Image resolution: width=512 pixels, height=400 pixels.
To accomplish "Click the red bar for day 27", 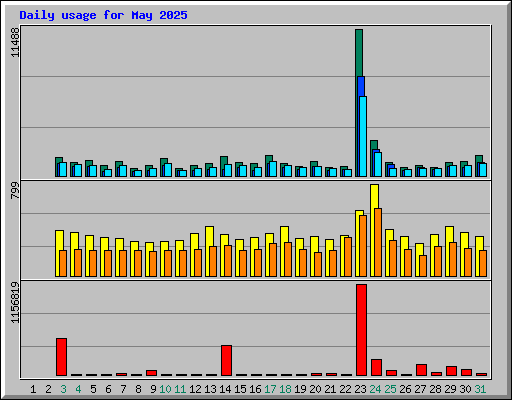I will (421, 370).
